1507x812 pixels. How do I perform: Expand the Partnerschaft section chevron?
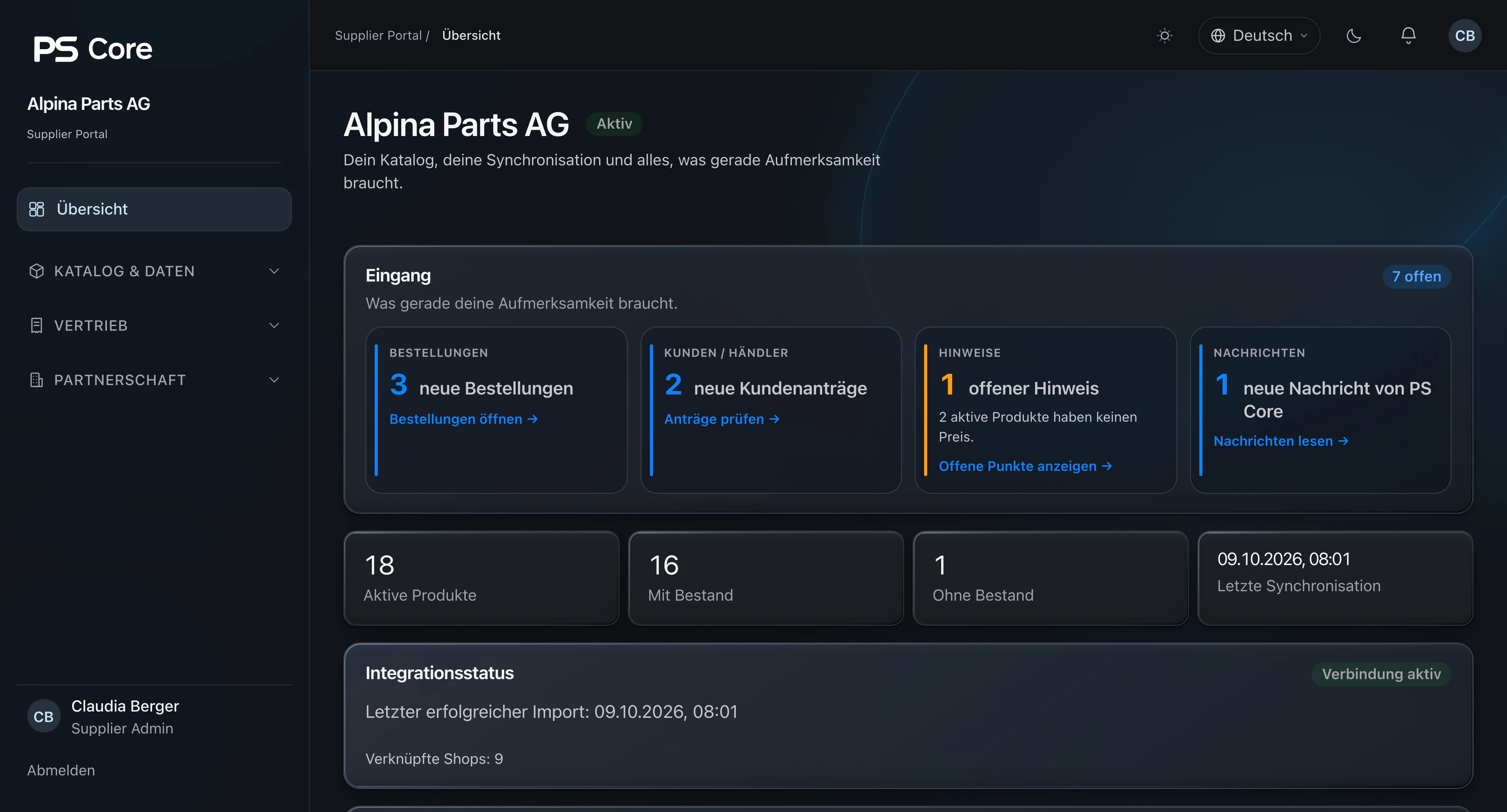click(x=274, y=380)
